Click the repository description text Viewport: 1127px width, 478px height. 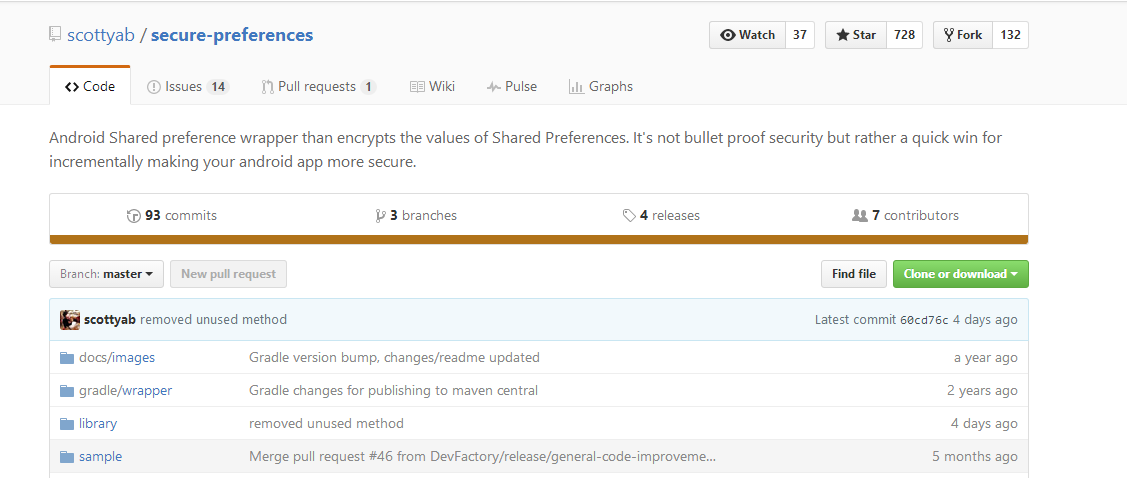pos(525,150)
